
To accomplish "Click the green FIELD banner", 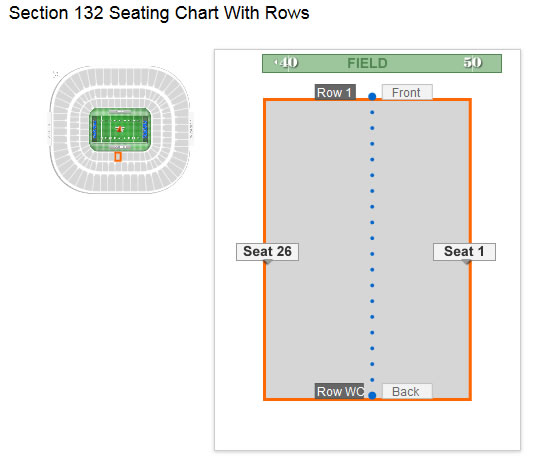I will point(382,63).
